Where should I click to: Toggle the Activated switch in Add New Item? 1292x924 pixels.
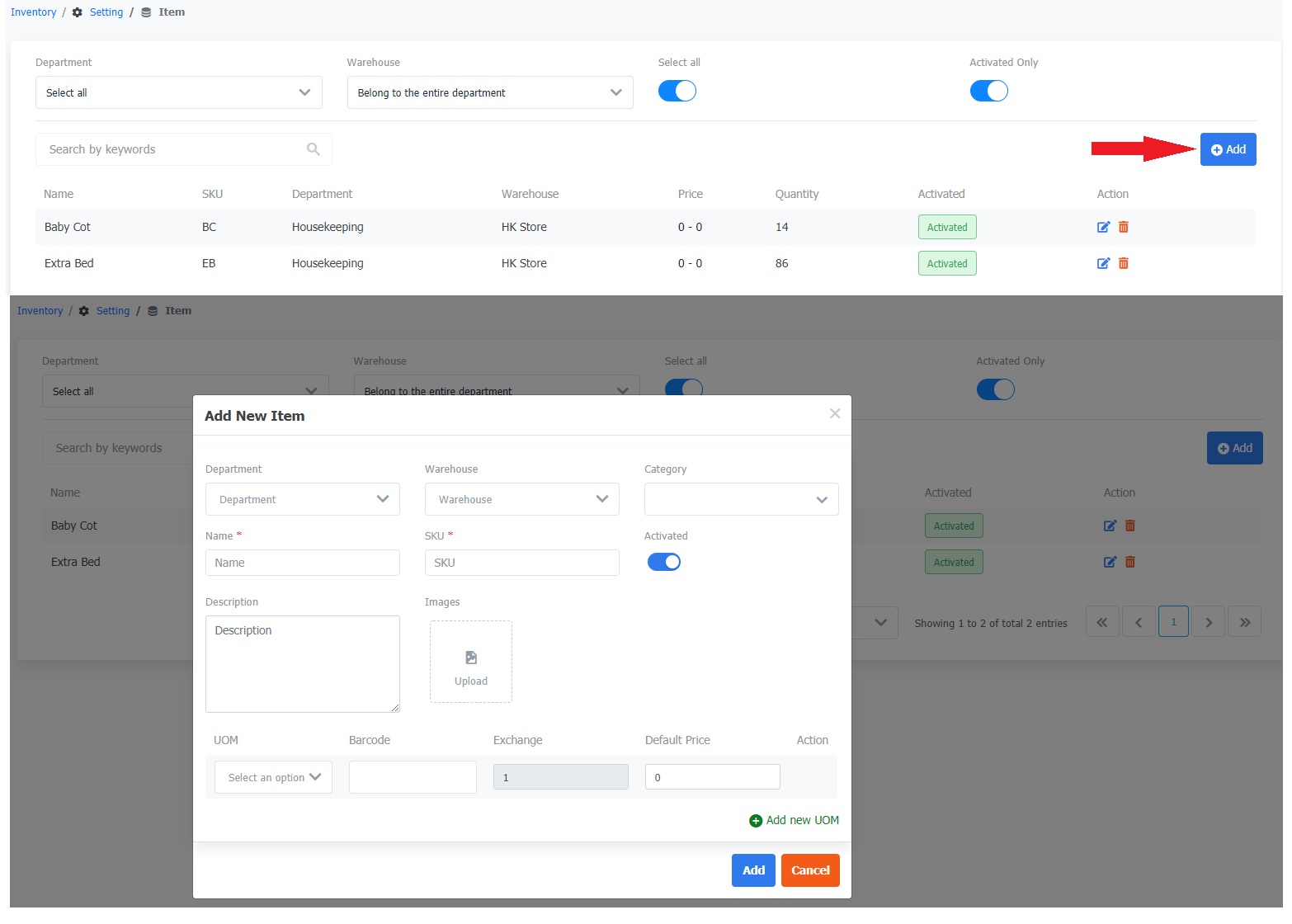664,562
